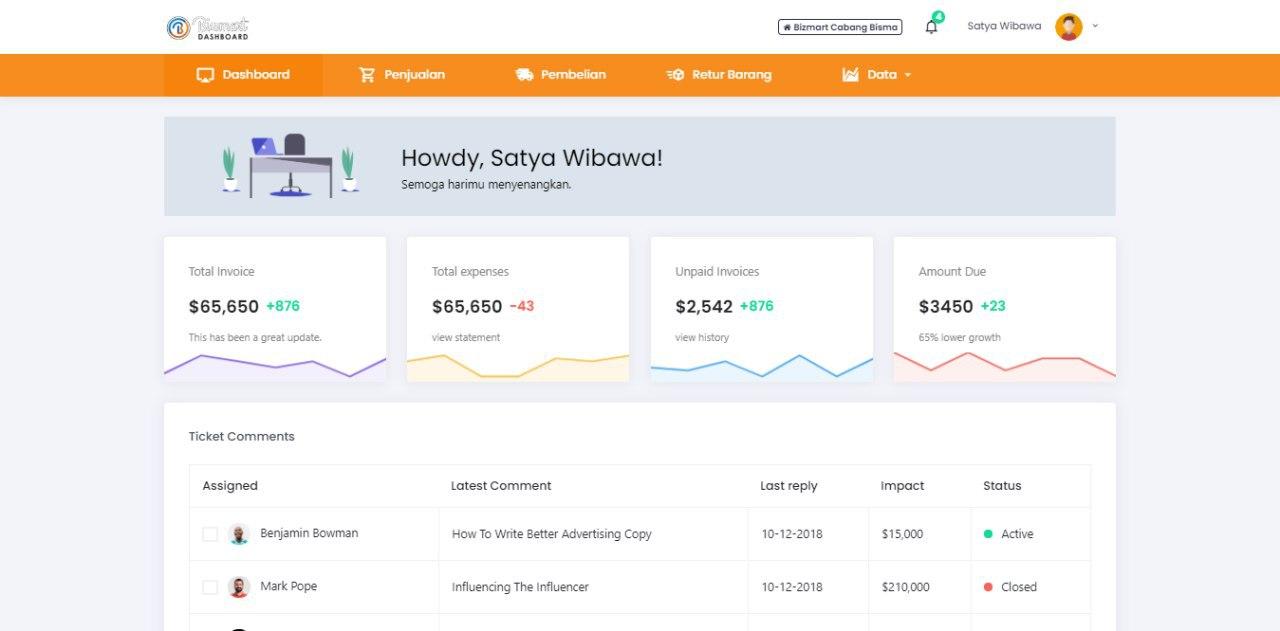
Task: Click the Total Invoice card title
Action: click(222, 271)
